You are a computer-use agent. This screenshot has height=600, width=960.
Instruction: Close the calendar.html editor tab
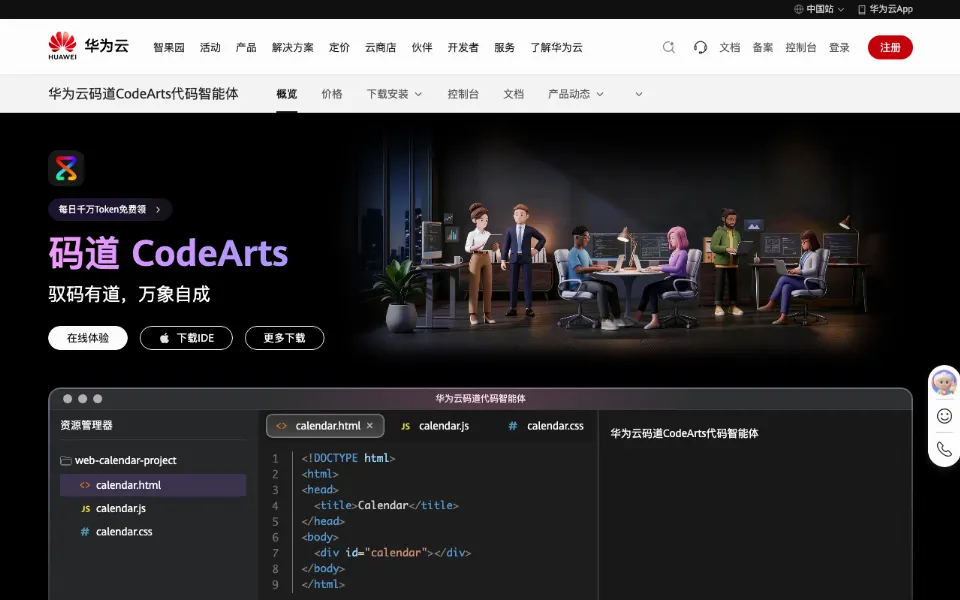pyautogui.click(x=370, y=426)
